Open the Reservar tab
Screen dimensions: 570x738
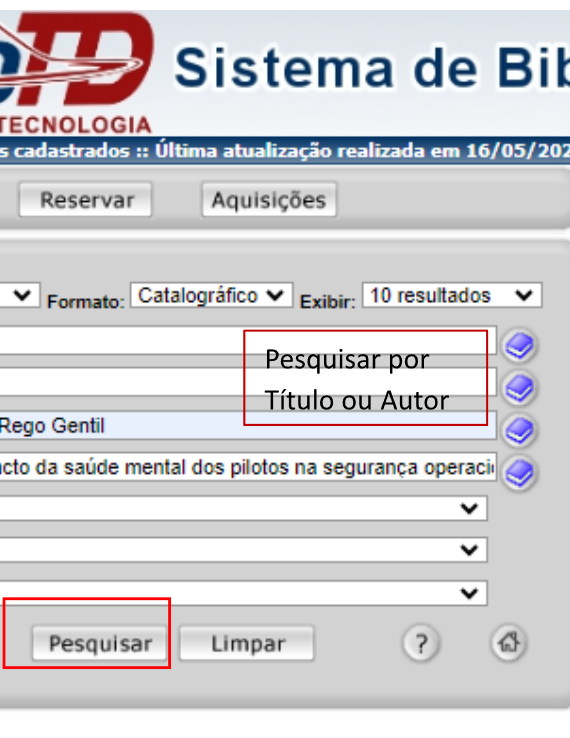click(x=86, y=200)
